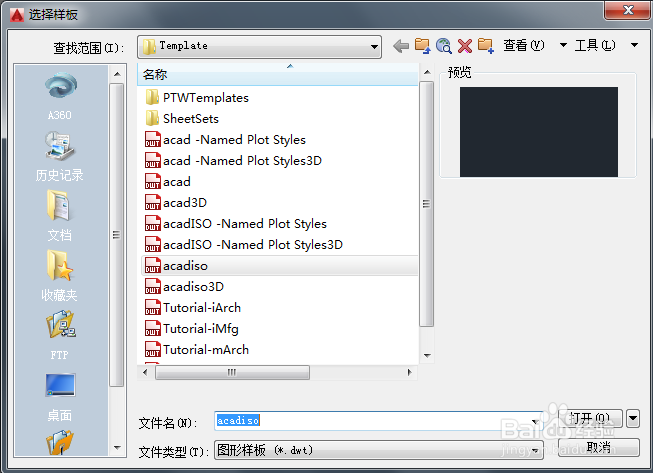Viewport: 653px width, 473px height.
Task: Select the PTWTemplates folder icon
Action: [152, 97]
